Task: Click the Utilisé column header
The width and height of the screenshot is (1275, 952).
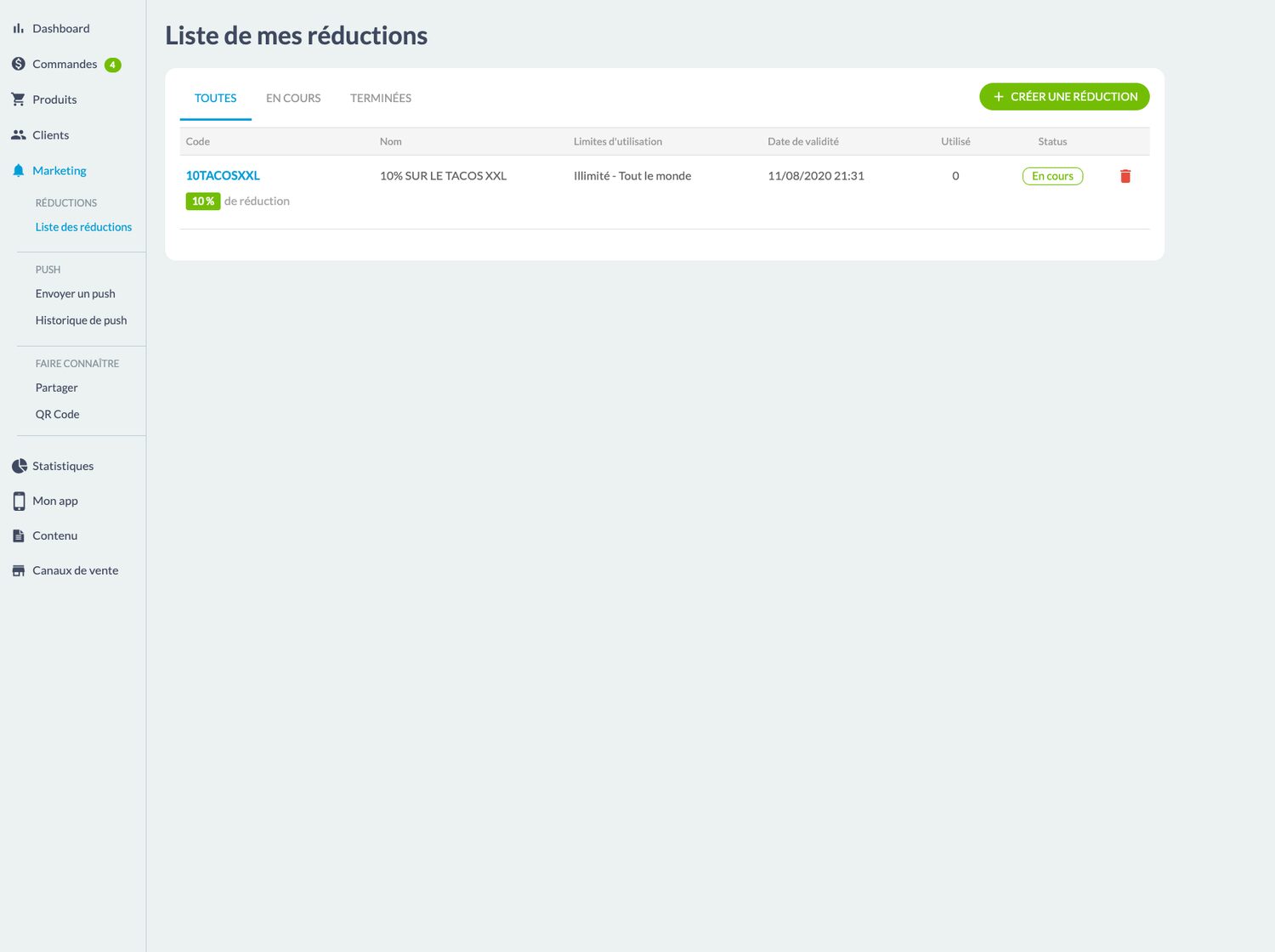Action: pyautogui.click(x=955, y=142)
